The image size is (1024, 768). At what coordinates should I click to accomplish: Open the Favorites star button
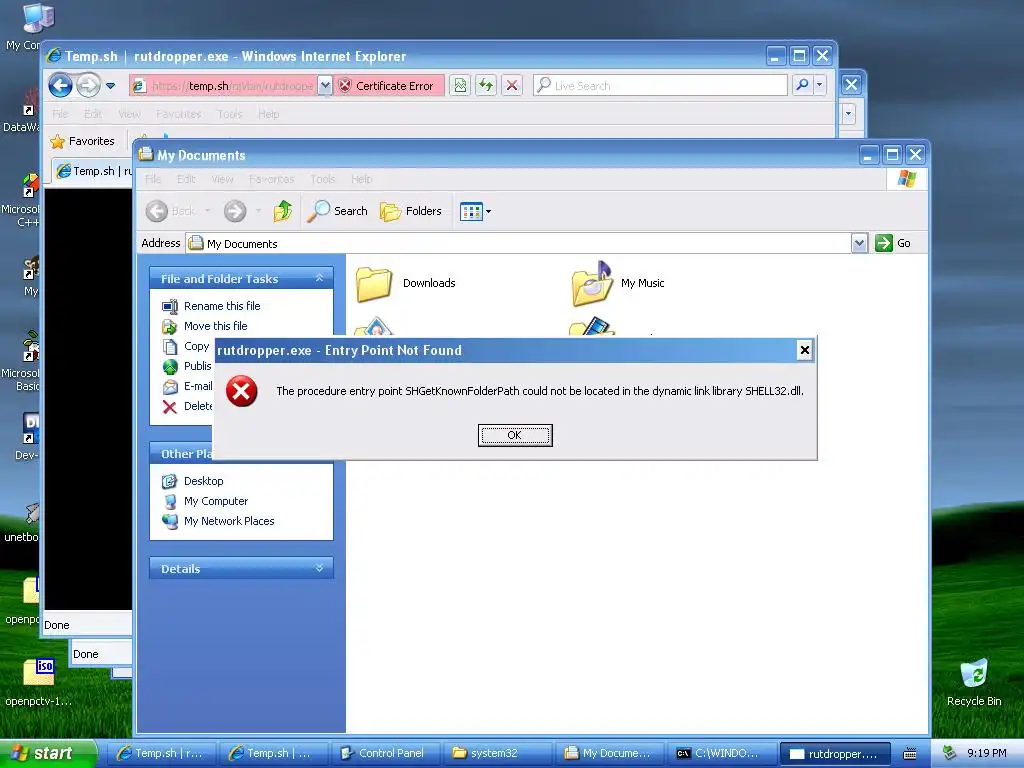pyautogui.click(x=83, y=141)
